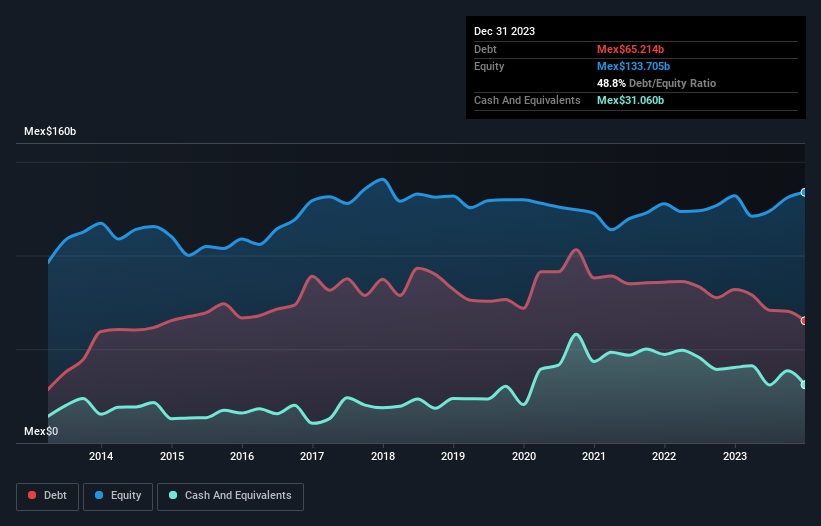Click the Mex$160b y-axis label
This screenshot has width=821, height=526.
point(50,131)
